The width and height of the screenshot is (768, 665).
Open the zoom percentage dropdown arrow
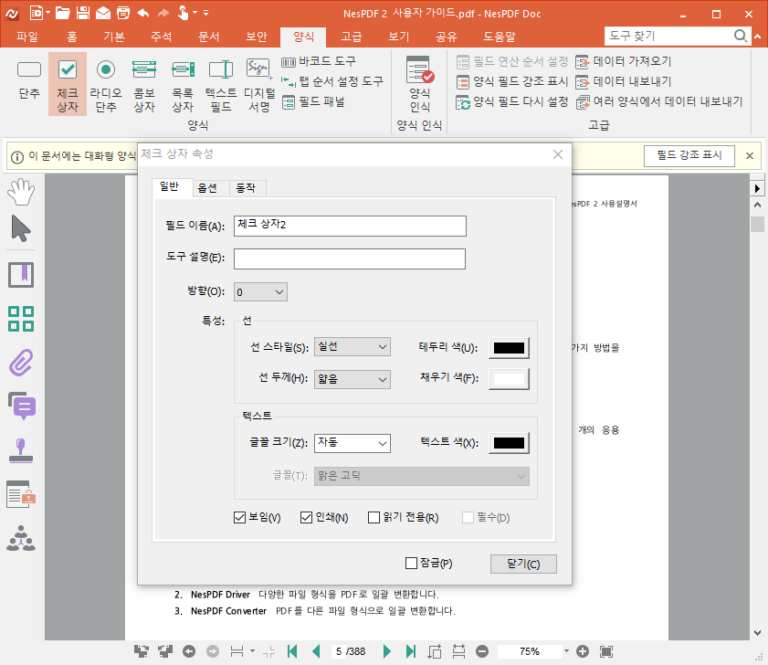[566, 651]
